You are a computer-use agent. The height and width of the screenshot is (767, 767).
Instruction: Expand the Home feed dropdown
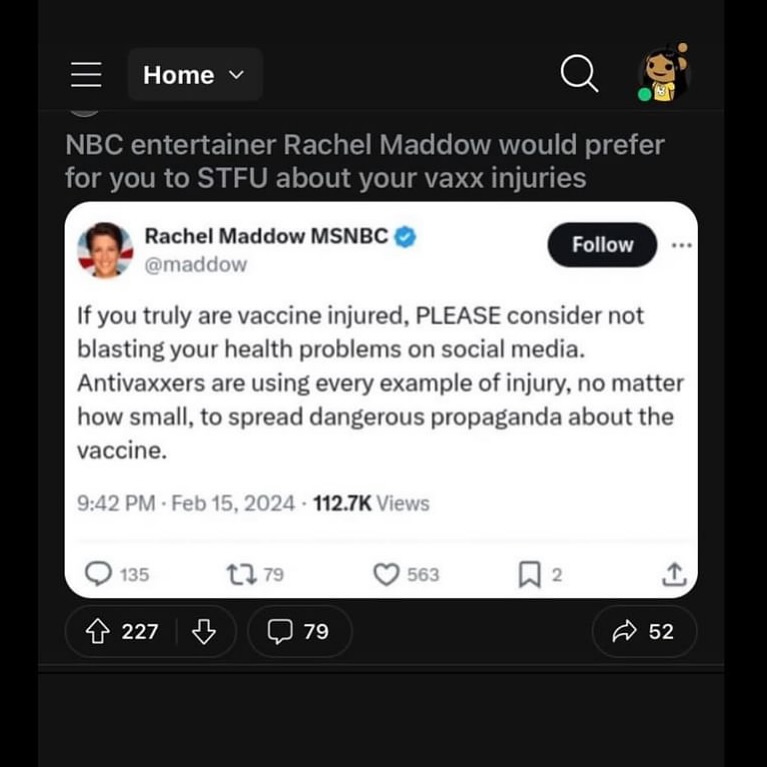[194, 75]
